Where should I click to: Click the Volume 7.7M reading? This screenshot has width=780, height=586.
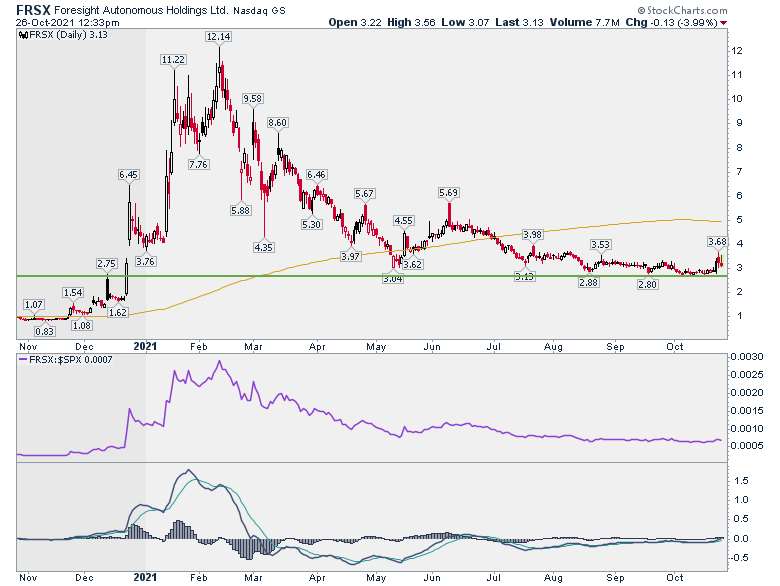[x=584, y=22]
